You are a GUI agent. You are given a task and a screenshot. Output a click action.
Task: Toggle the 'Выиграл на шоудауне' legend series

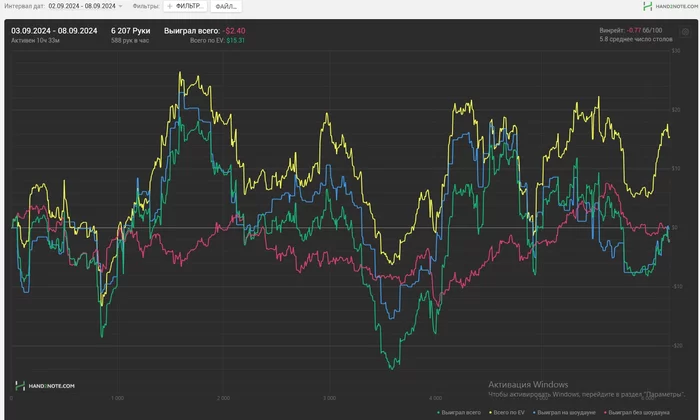pyautogui.click(x=564, y=412)
